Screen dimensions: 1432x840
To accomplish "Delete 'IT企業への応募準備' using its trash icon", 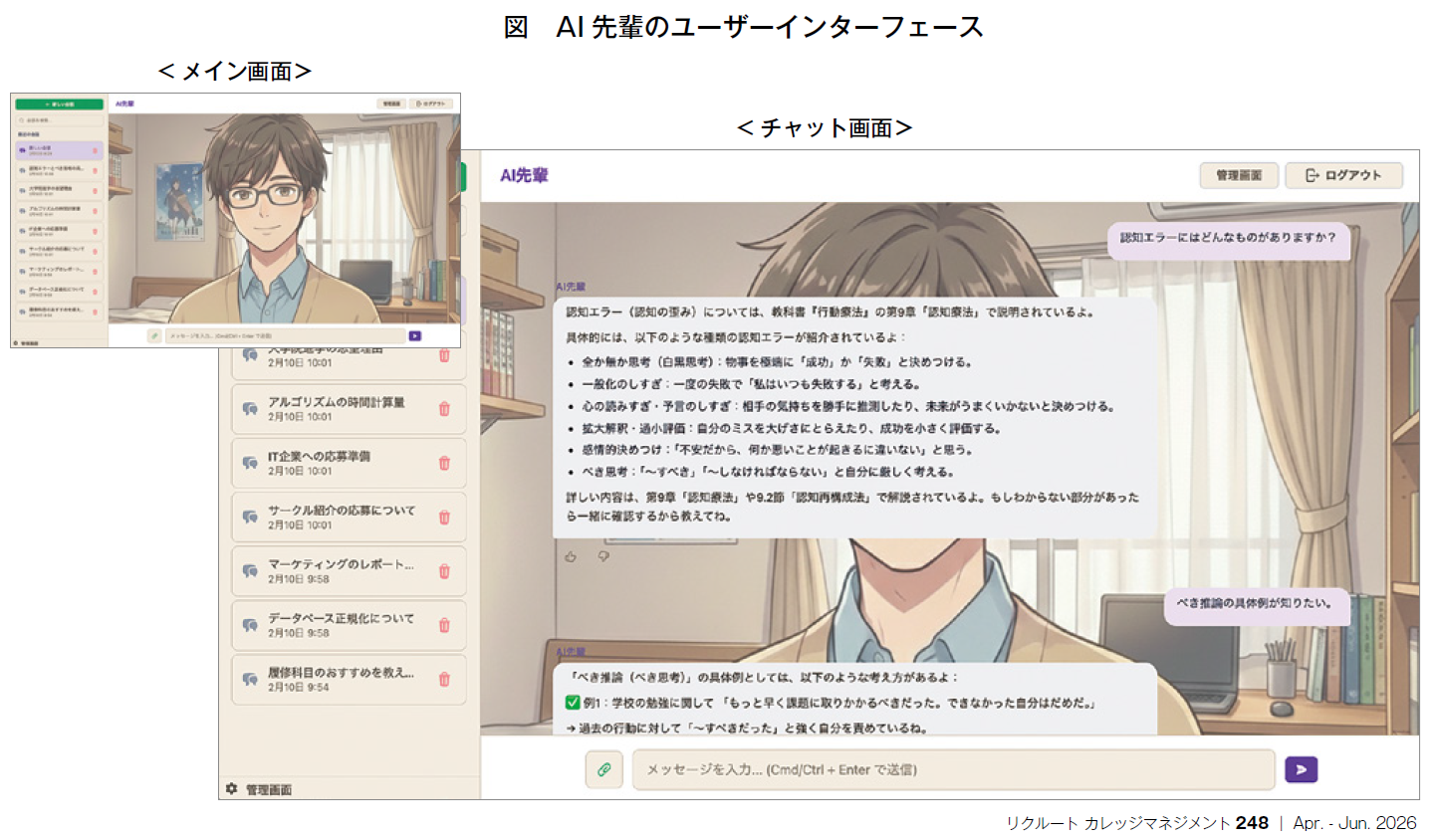I will point(445,463).
